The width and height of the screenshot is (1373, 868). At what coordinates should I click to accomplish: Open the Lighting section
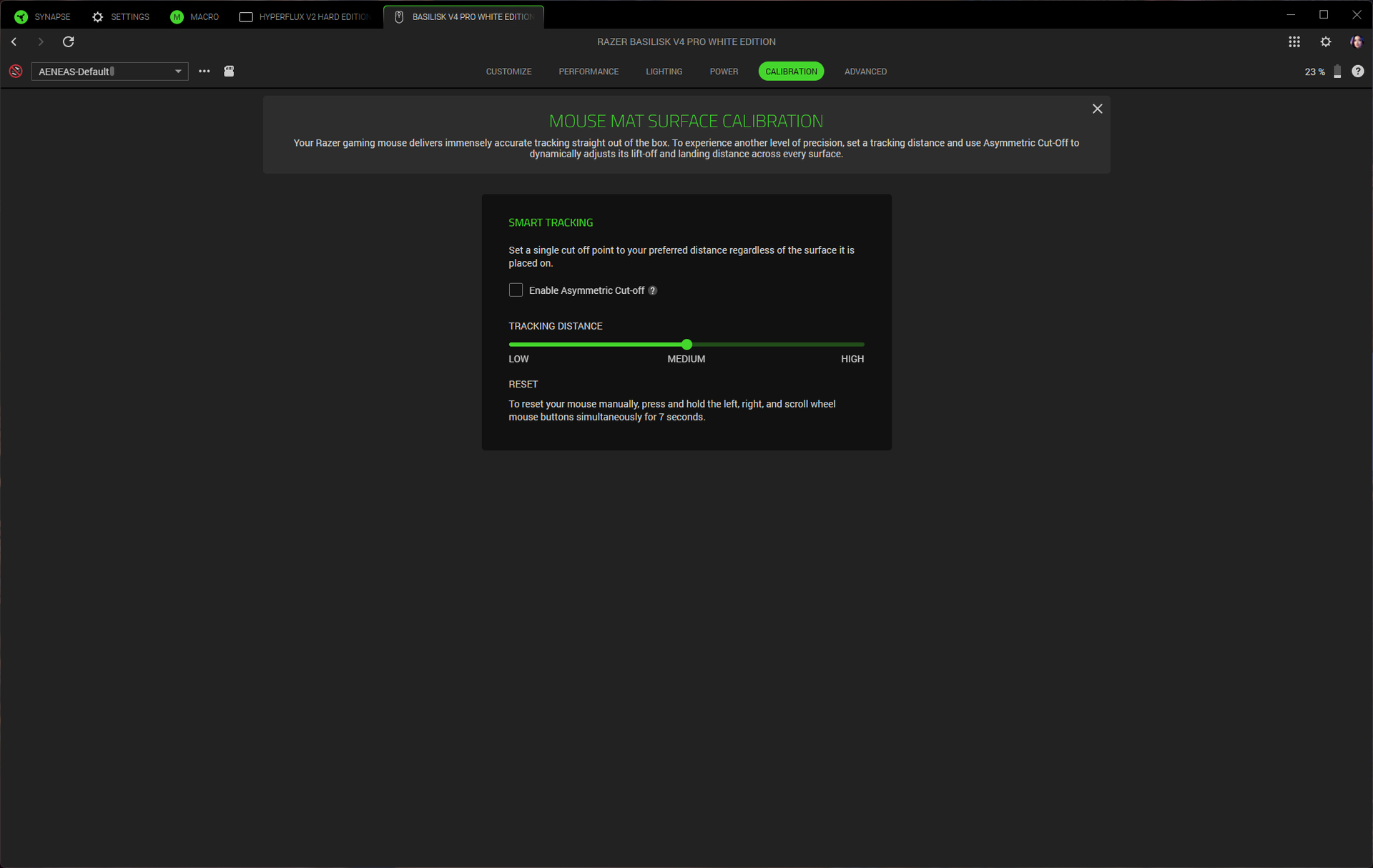coord(664,71)
